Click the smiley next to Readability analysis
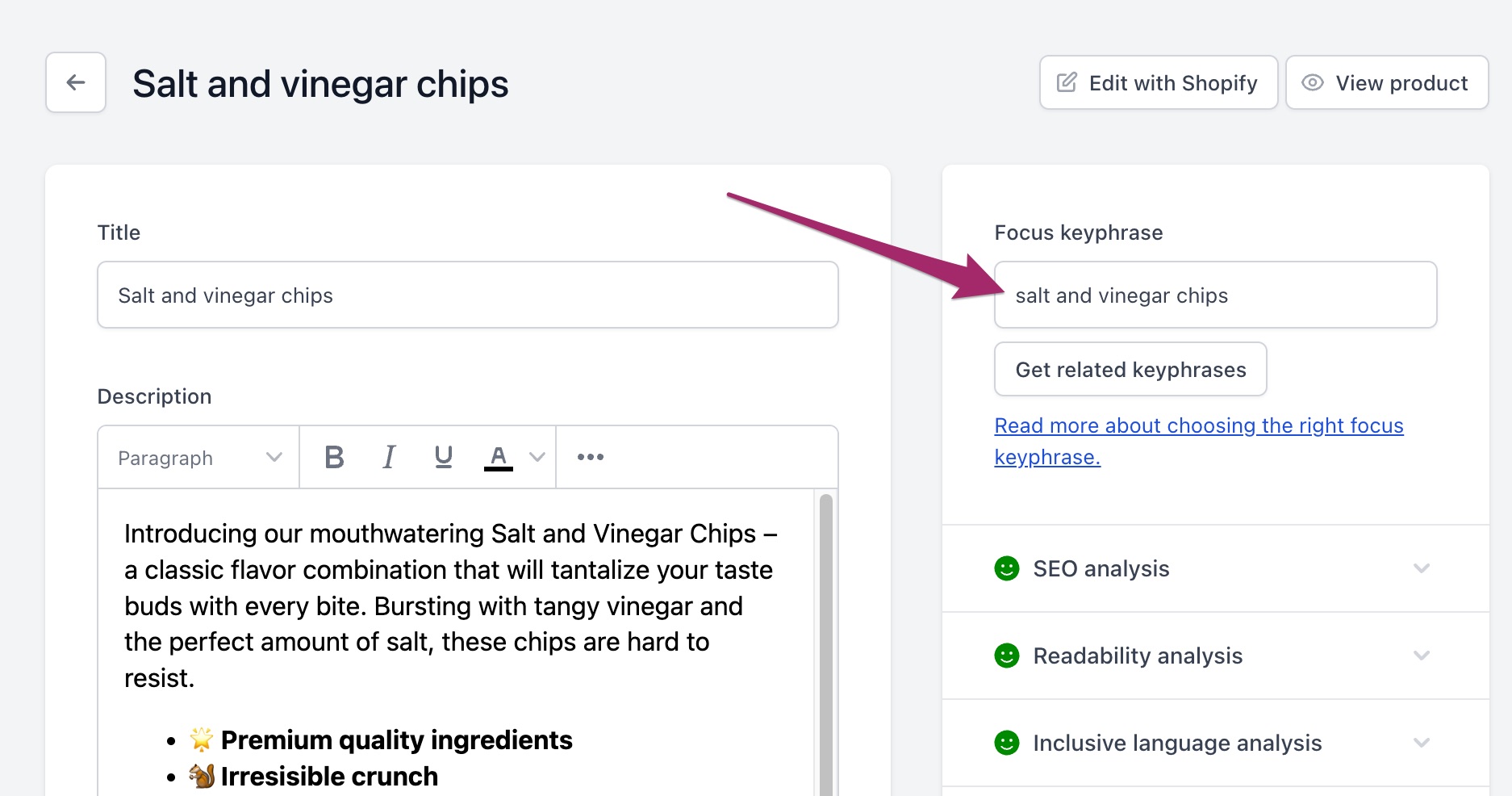The image size is (1512, 796). [1007, 656]
